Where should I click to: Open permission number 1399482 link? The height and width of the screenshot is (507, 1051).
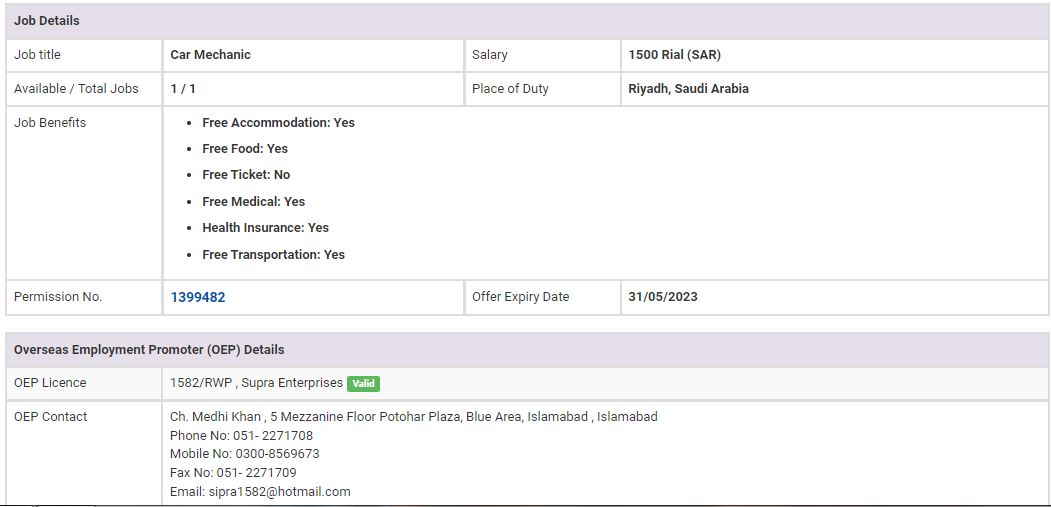pos(197,297)
